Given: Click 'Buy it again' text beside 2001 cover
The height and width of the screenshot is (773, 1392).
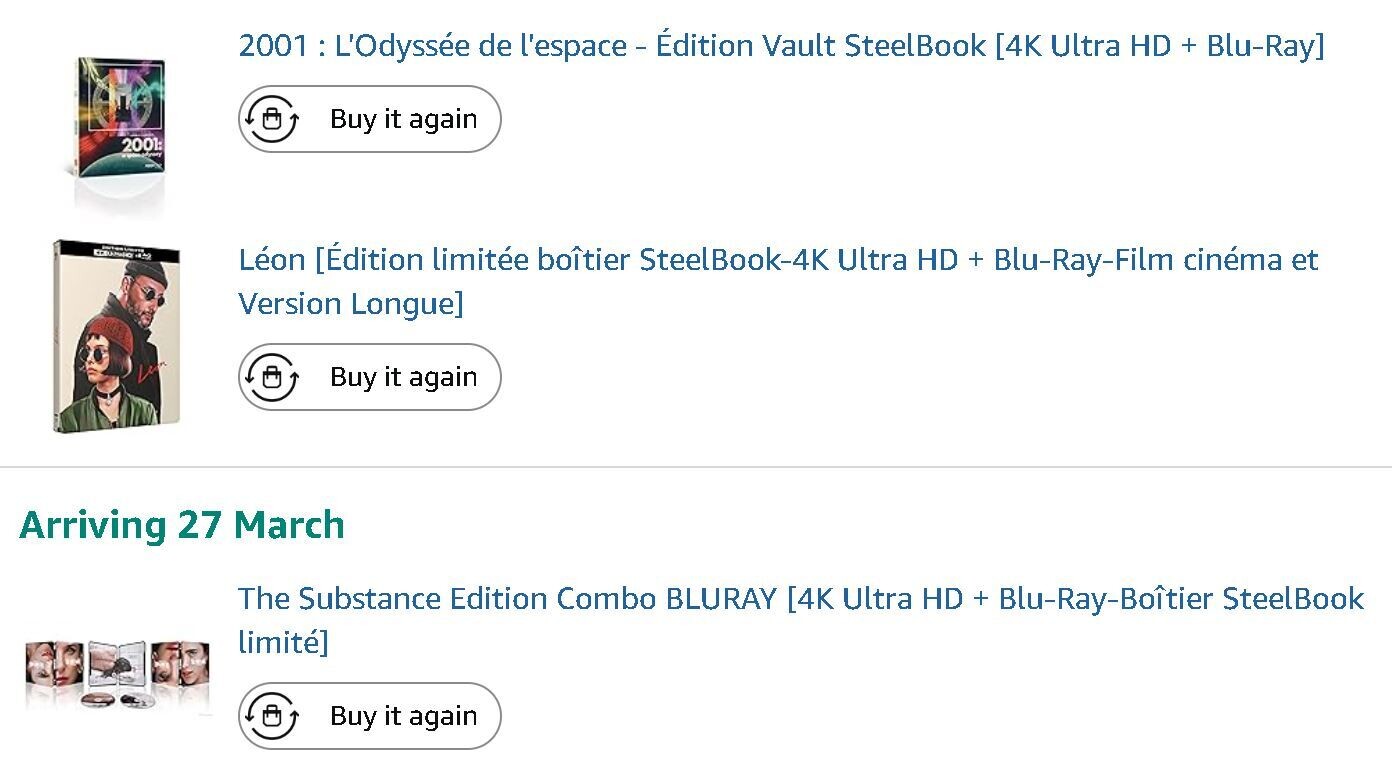Looking at the screenshot, I should coord(403,120).
